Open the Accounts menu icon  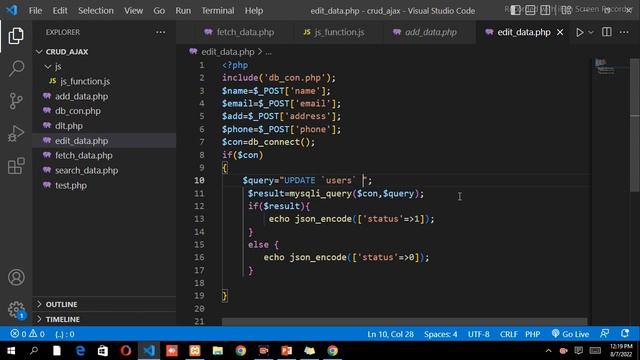[16, 278]
